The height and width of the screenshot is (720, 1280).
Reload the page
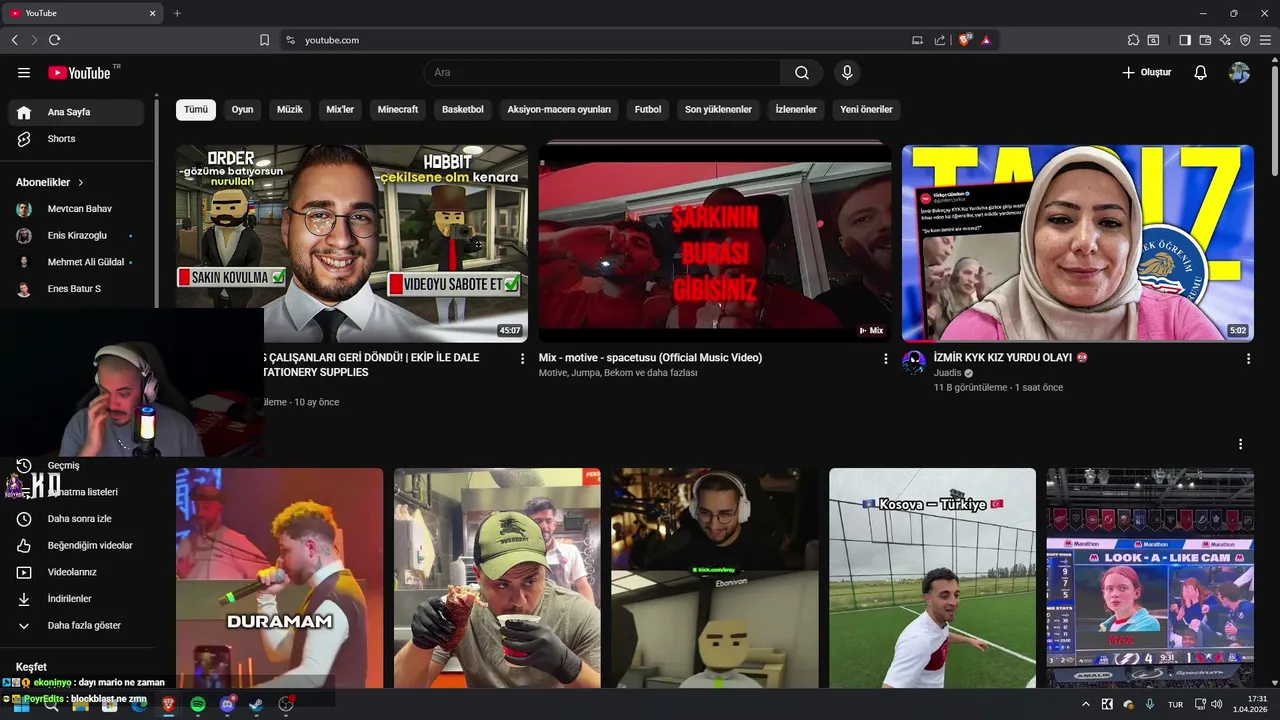pyautogui.click(x=54, y=40)
